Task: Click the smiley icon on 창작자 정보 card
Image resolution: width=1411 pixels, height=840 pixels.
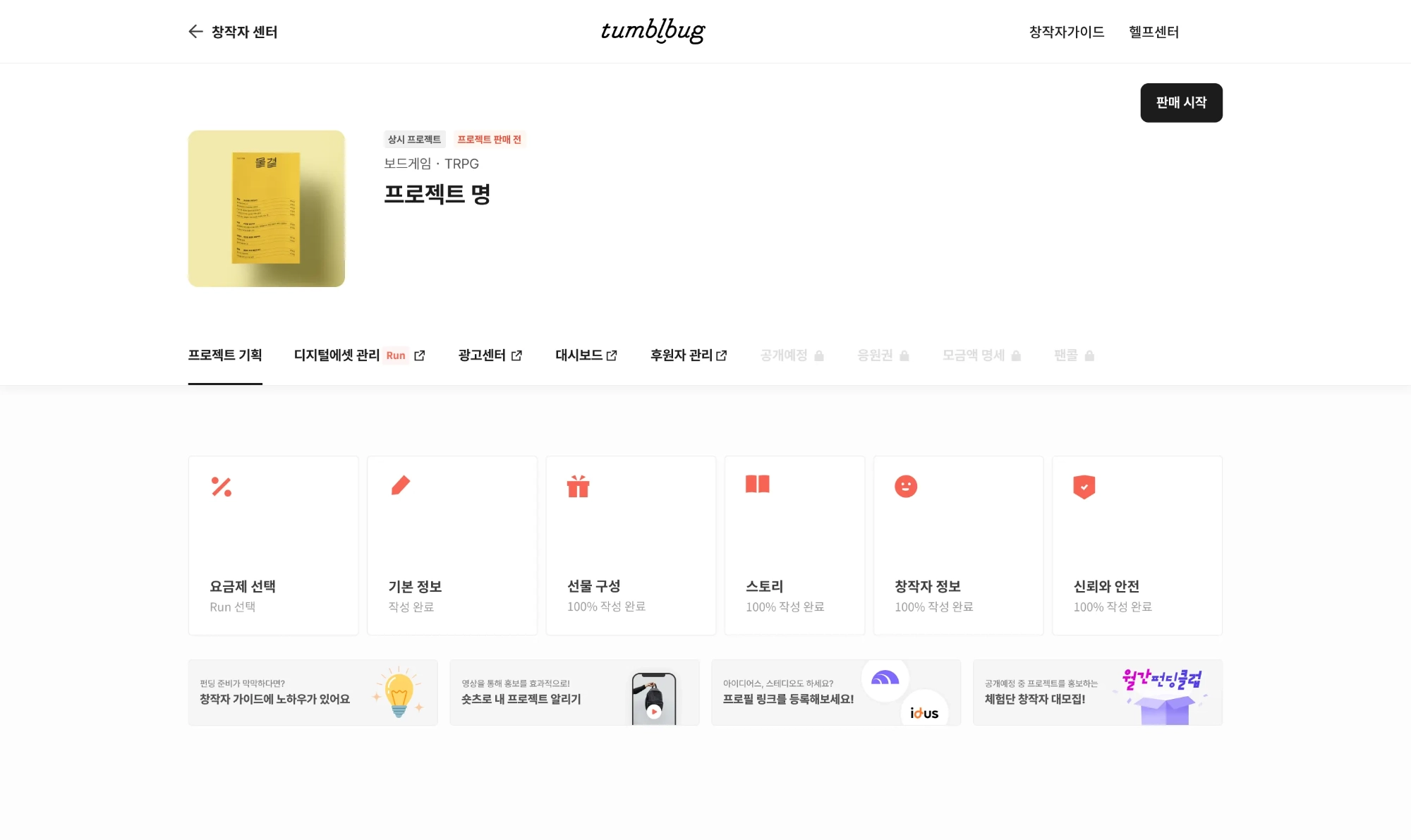Action: coord(906,486)
